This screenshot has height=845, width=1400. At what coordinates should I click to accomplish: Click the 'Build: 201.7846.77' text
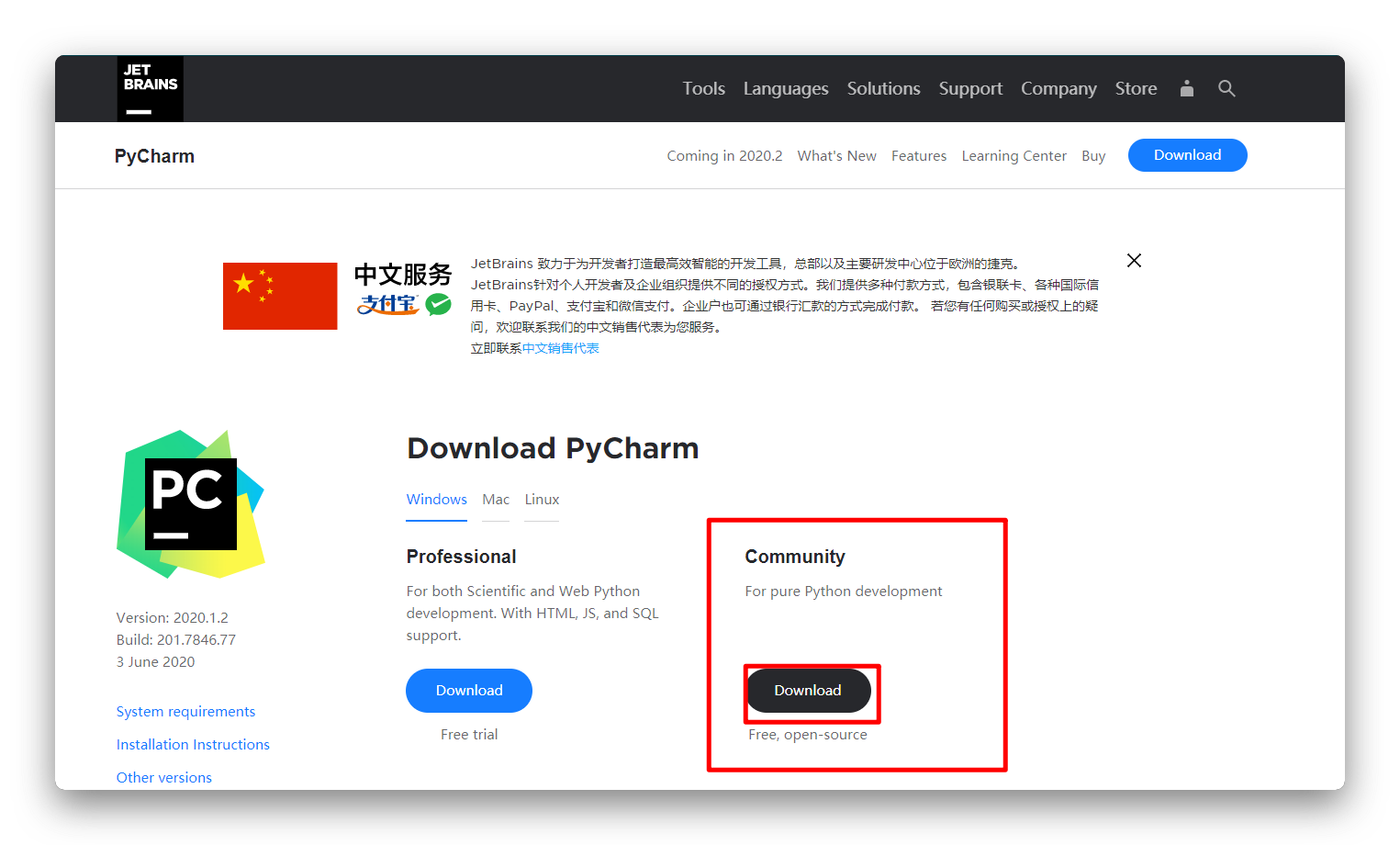[x=176, y=640]
